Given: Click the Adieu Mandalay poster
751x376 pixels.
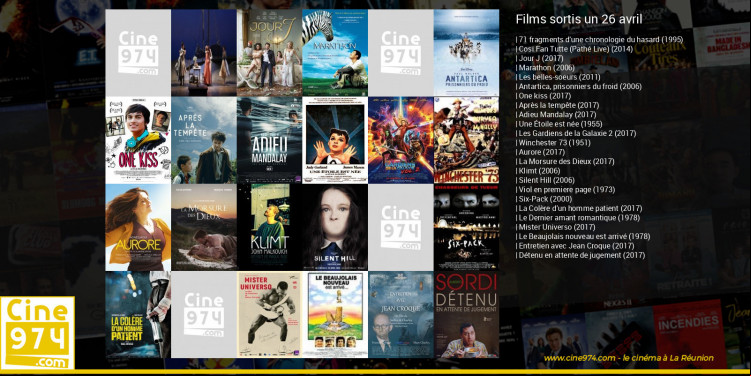Looking at the screenshot, I should 269,140.
